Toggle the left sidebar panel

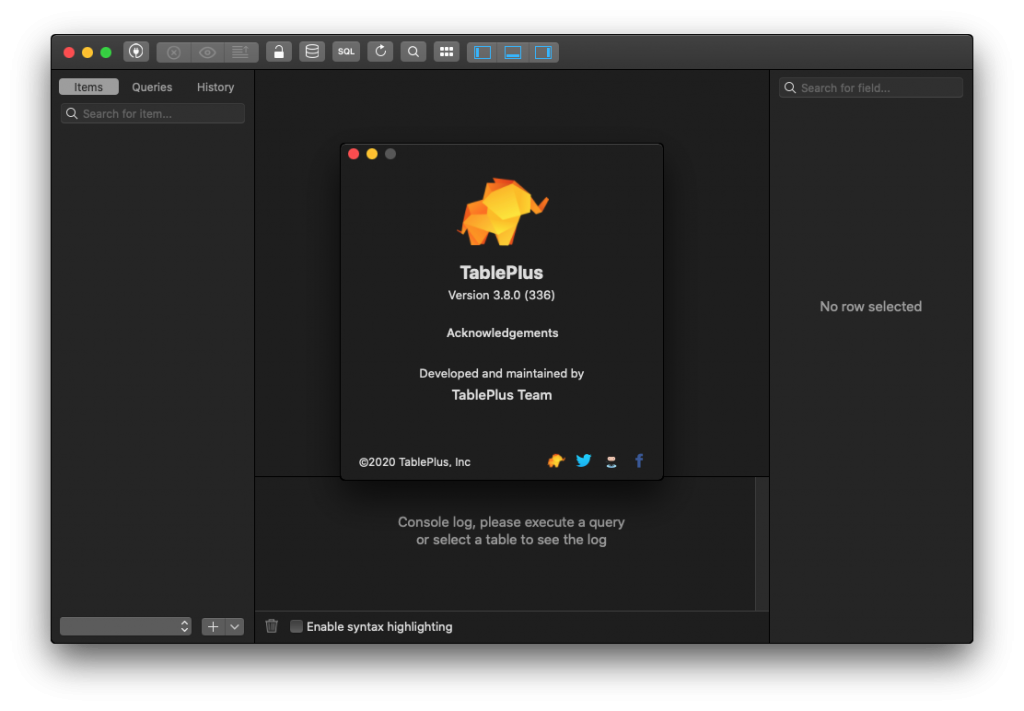click(483, 52)
